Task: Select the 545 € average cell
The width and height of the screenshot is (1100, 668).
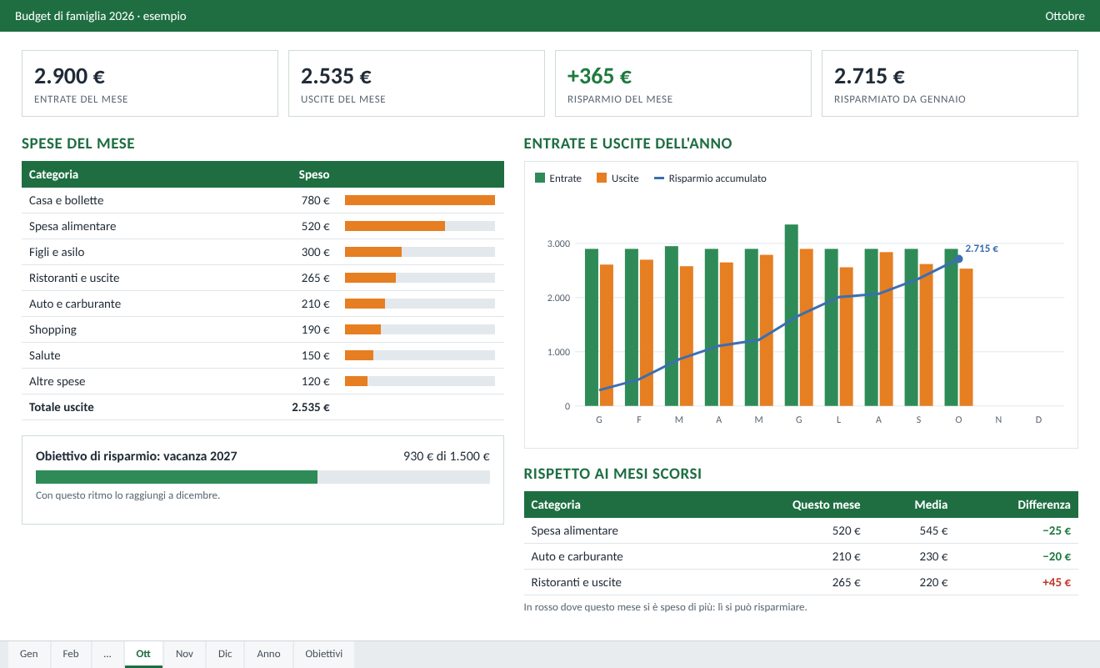Action: click(933, 530)
